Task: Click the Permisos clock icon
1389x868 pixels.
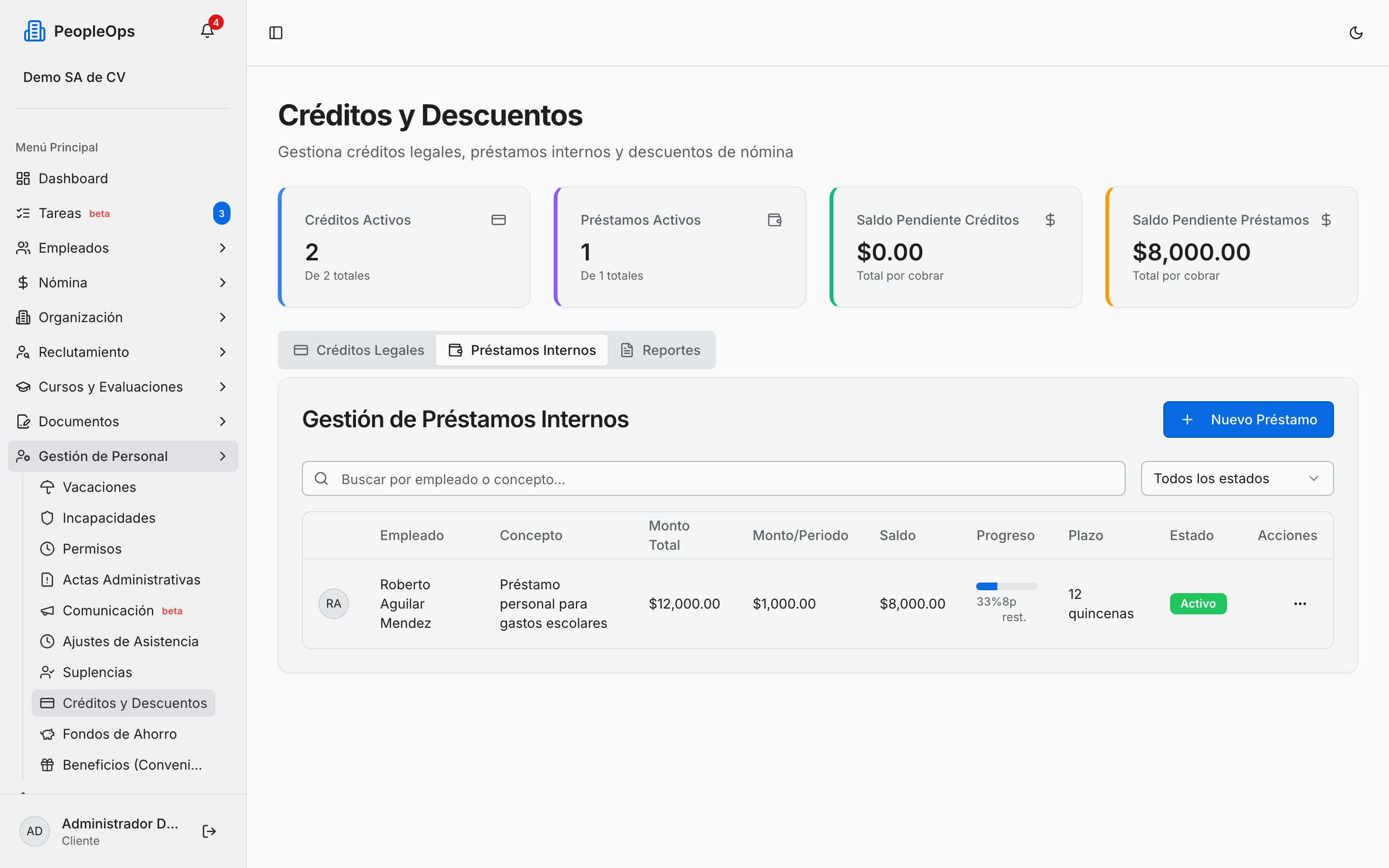Action: click(47, 549)
